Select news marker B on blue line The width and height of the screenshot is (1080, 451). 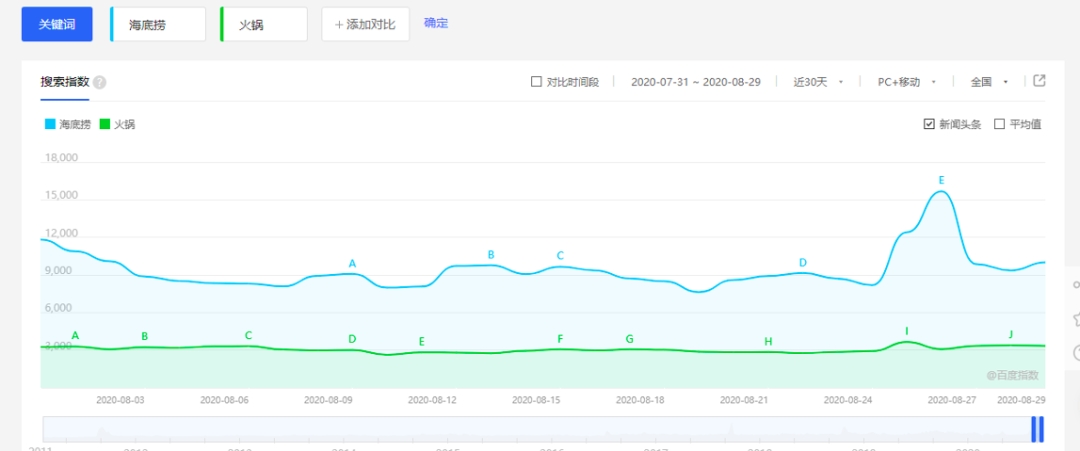point(491,255)
